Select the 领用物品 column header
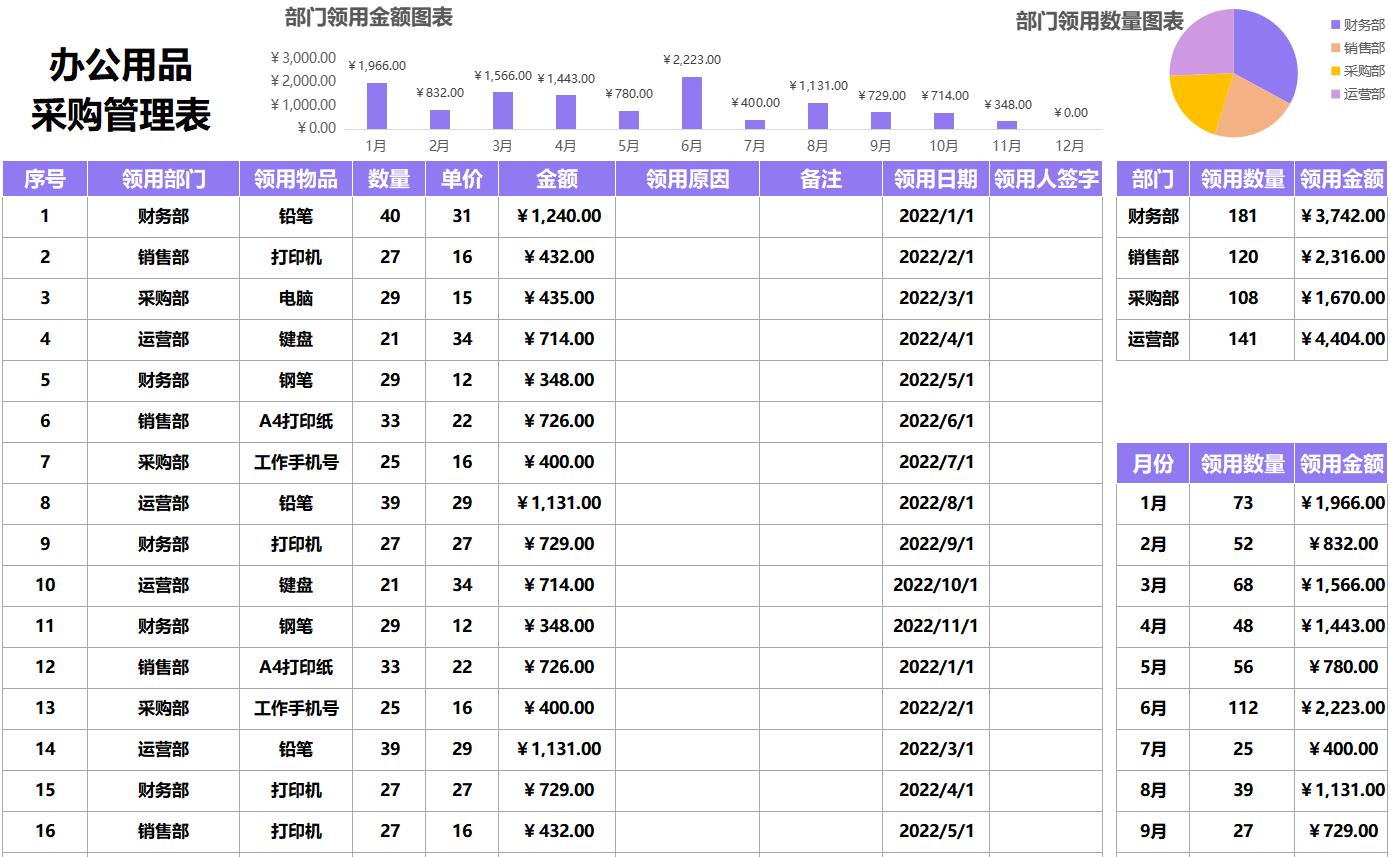This screenshot has height=857, width=1391. (296, 179)
